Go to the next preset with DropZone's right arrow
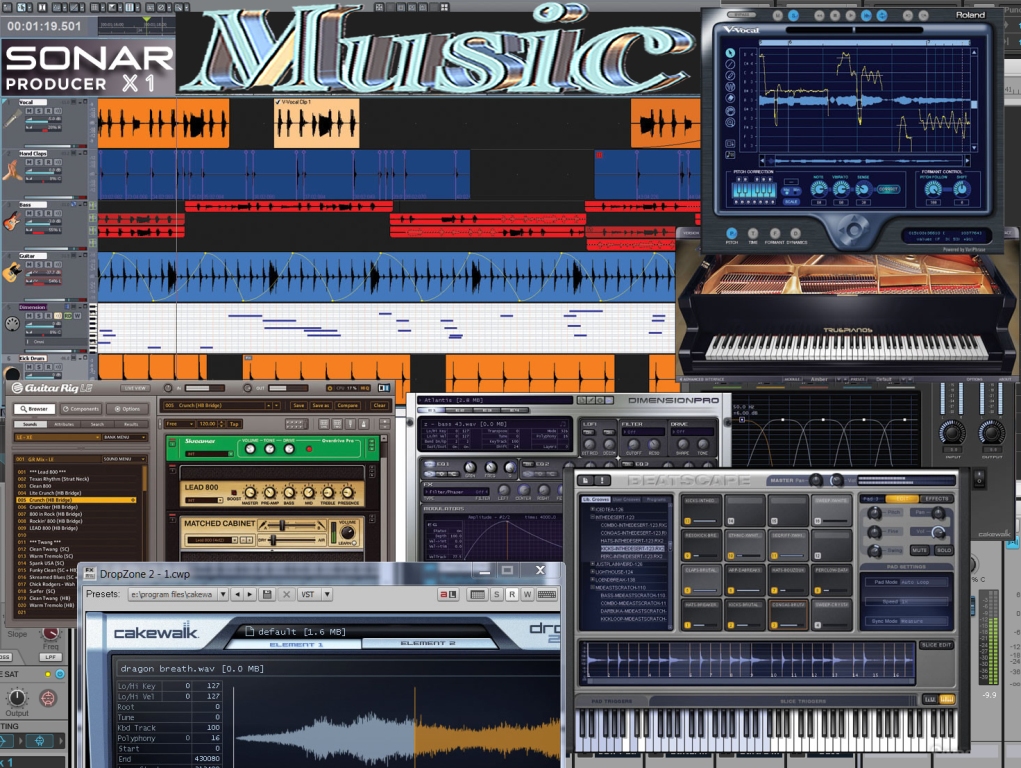The height and width of the screenshot is (768, 1021). 250,594
